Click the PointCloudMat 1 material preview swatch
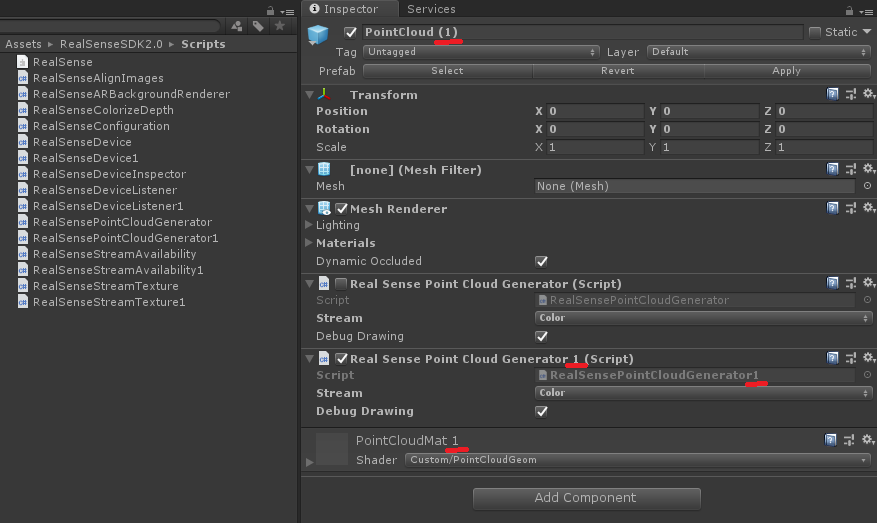877x523 pixels. tap(332, 449)
